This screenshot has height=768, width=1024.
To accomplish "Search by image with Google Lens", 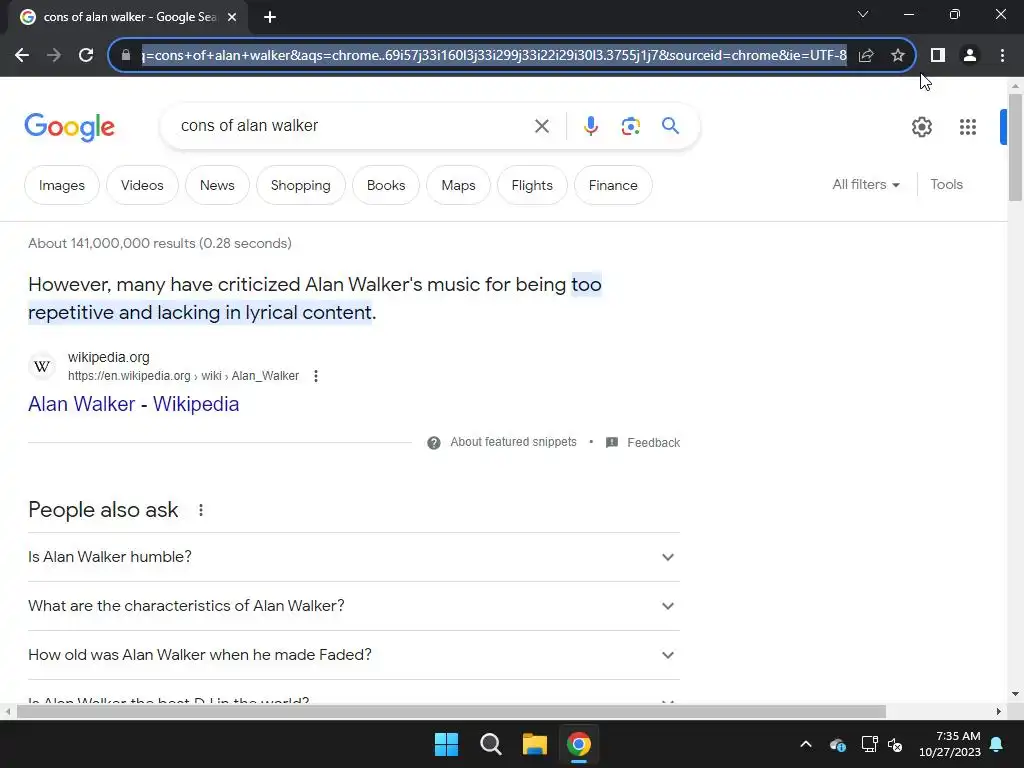I will click(630, 126).
